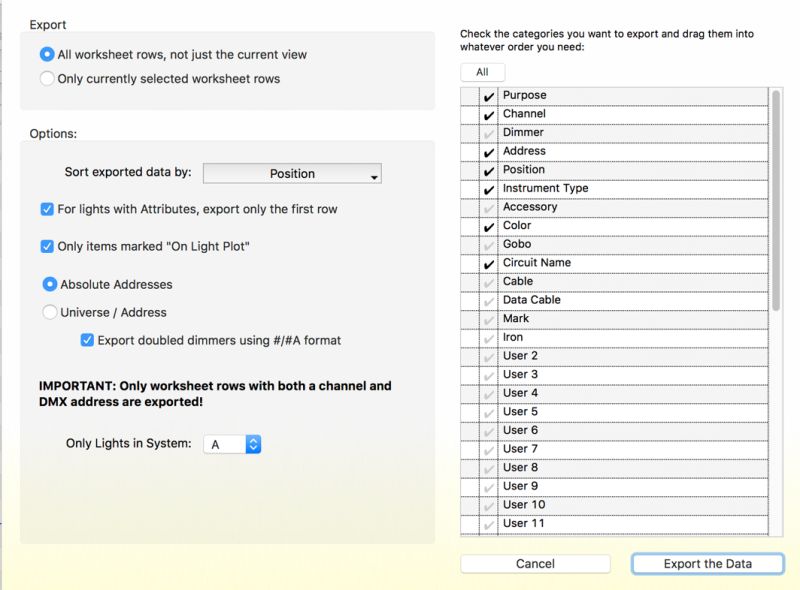Check the User 2 category

tap(489, 357)
